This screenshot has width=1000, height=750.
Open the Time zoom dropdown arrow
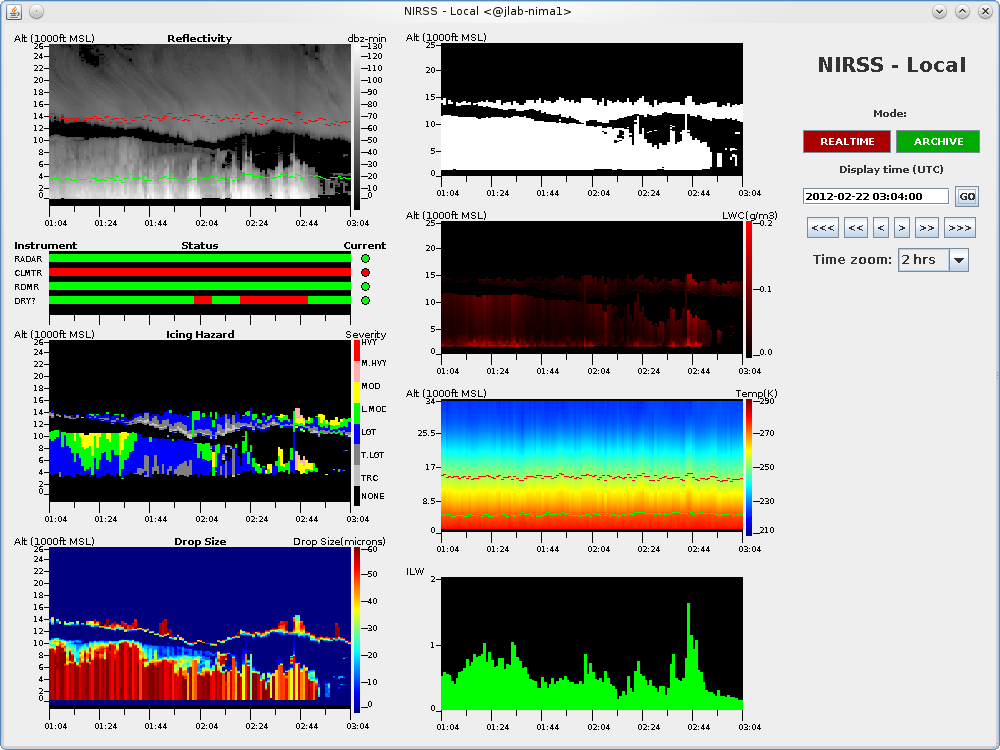click(x=958, y=260)
